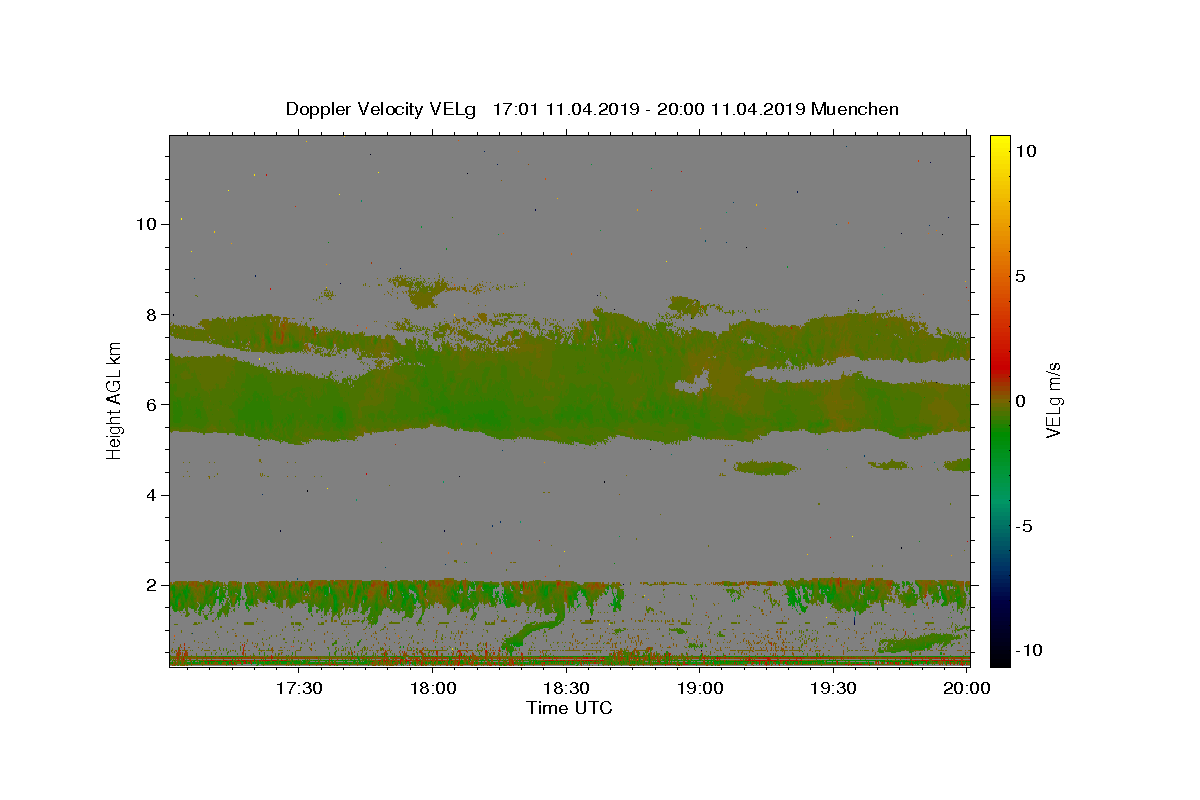The height and width of the screenshot is (800, 1200).
Task: Click the 19:00 time tick label
Action: pos(700,688)
